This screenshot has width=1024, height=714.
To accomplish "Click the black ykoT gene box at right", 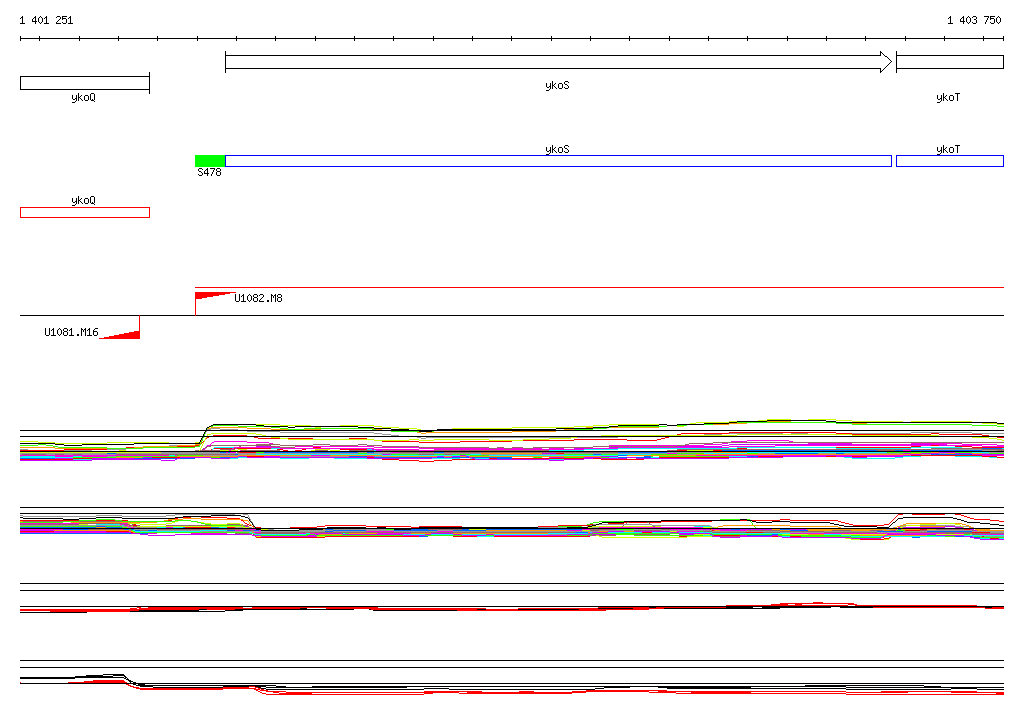I will 950,62.
